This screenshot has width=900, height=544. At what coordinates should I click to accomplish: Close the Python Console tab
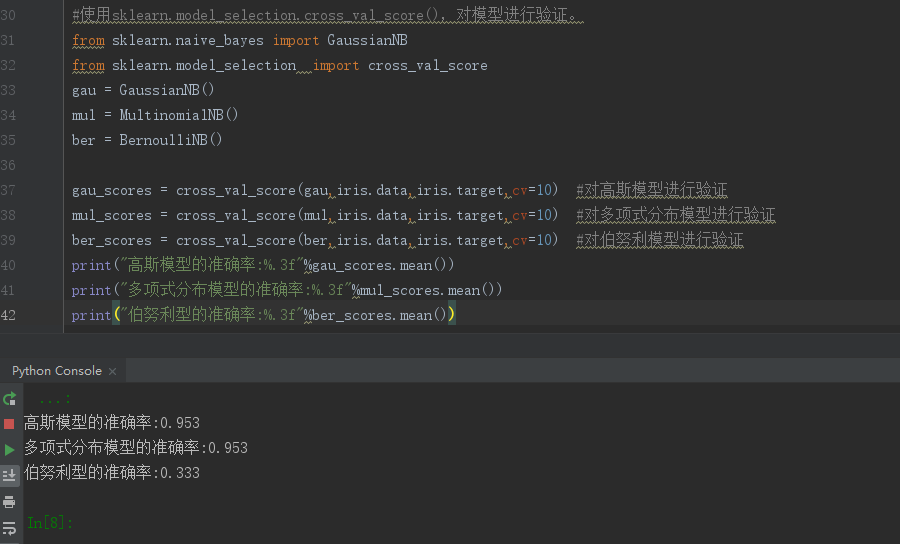[x=112, y=371]
